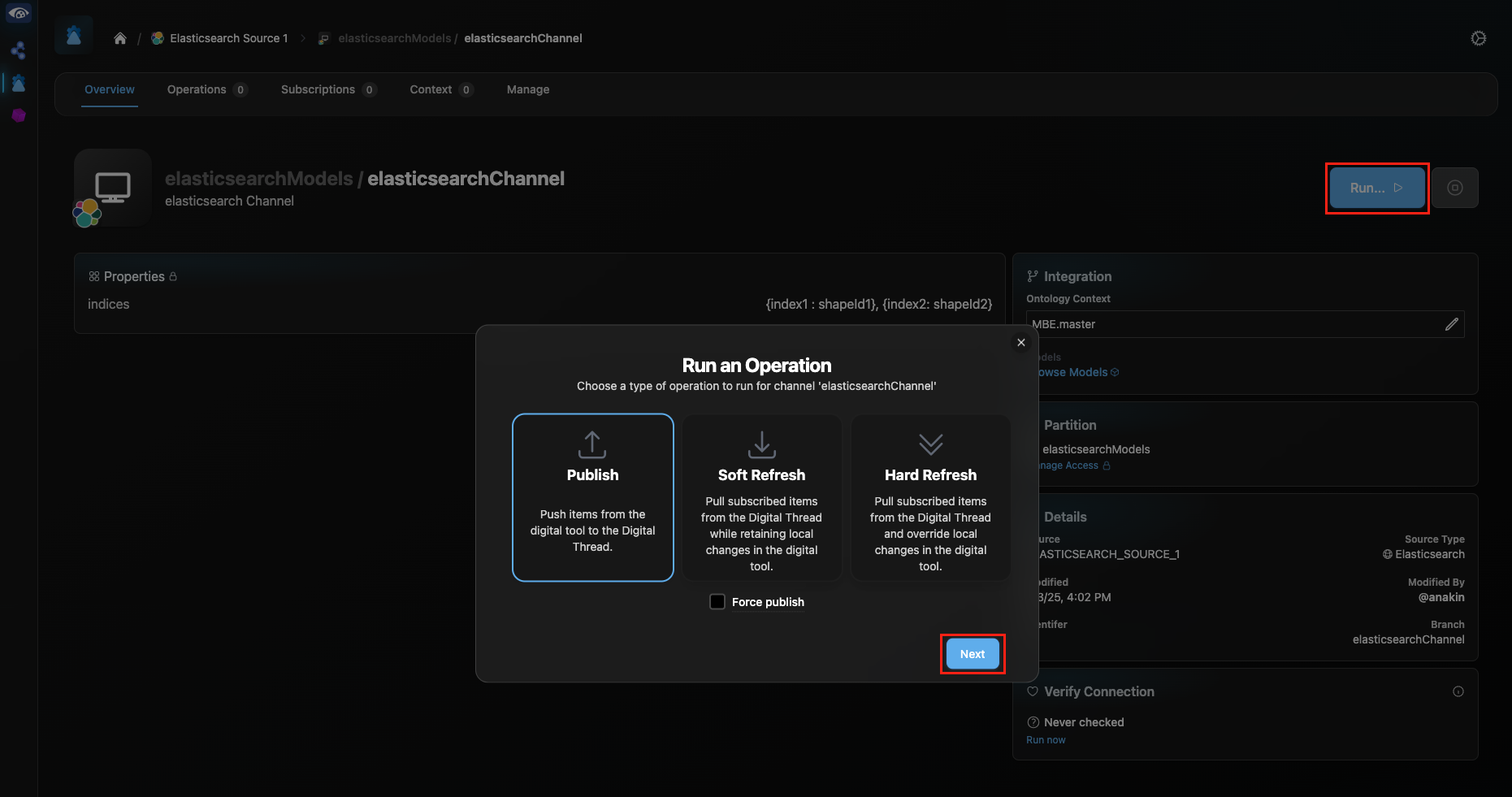The width and height of the screenshot is (1512, 797).
Task: Click the eye logo icon in sidebar
Action: click(x=19, y=14)
